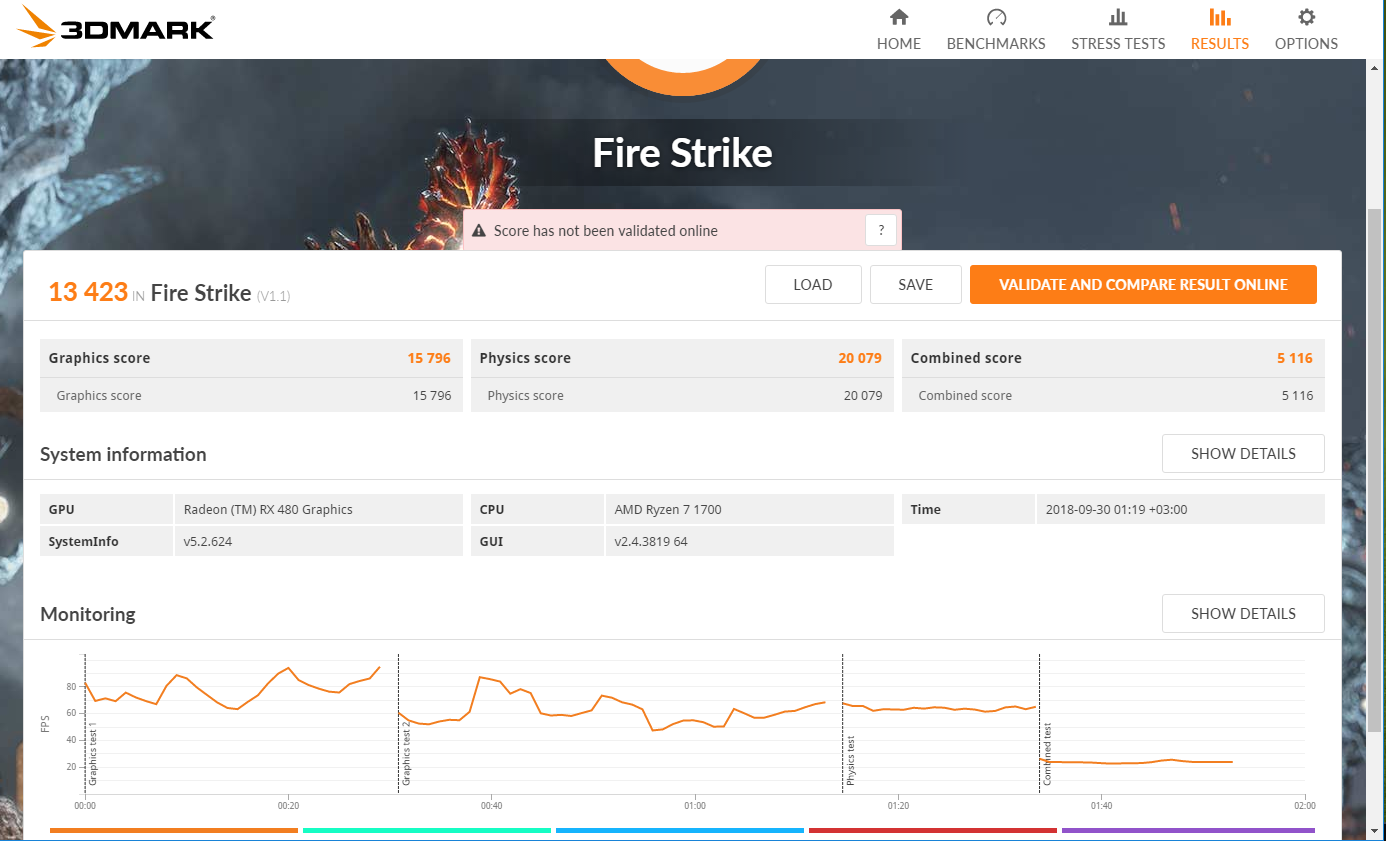This screenshot has height=841, width=1386.
Task: Click the GPU value Radeon (TM) RX 480 Graphics
Action: 268,509
